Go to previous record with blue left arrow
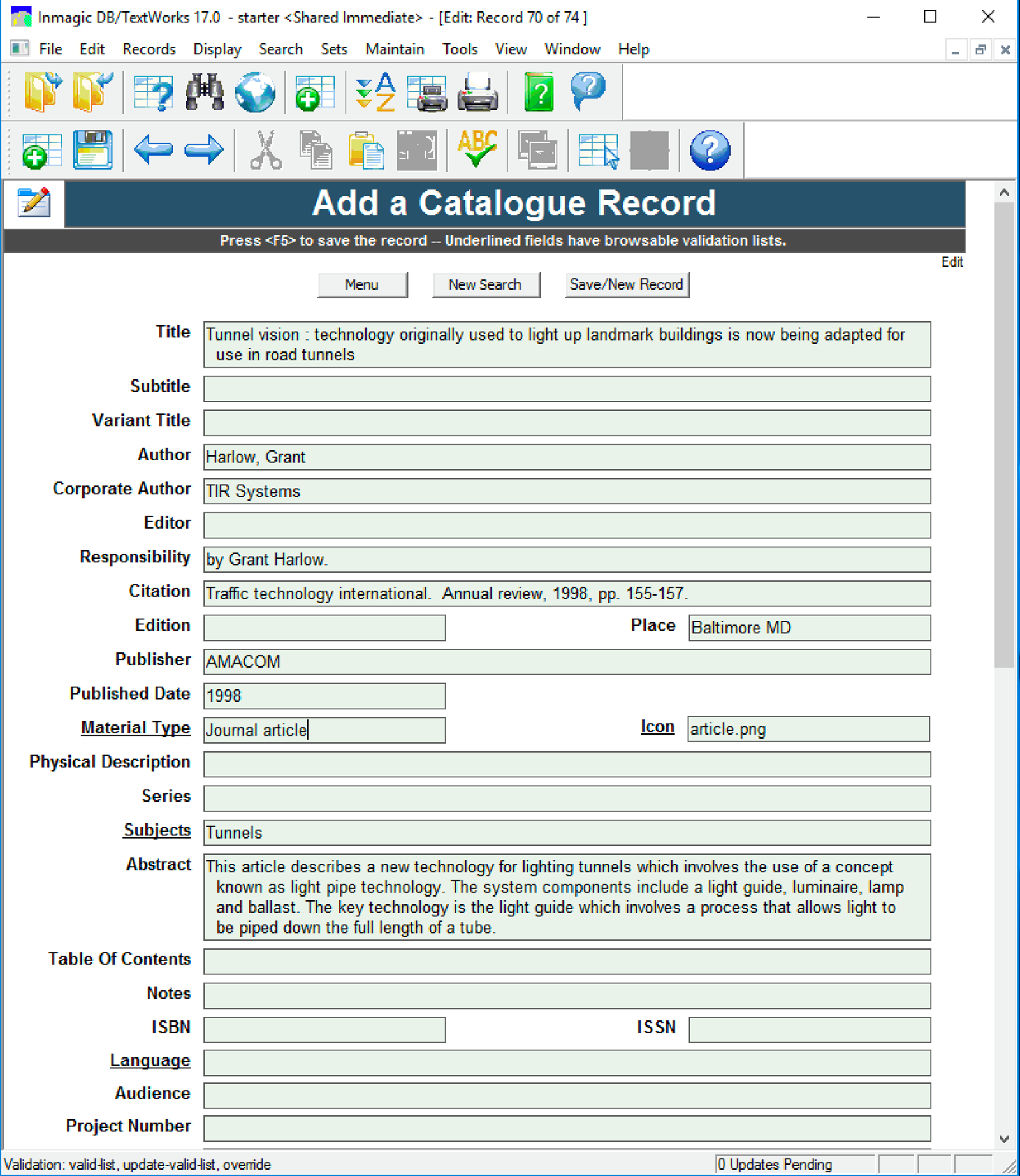 [153, 151]
